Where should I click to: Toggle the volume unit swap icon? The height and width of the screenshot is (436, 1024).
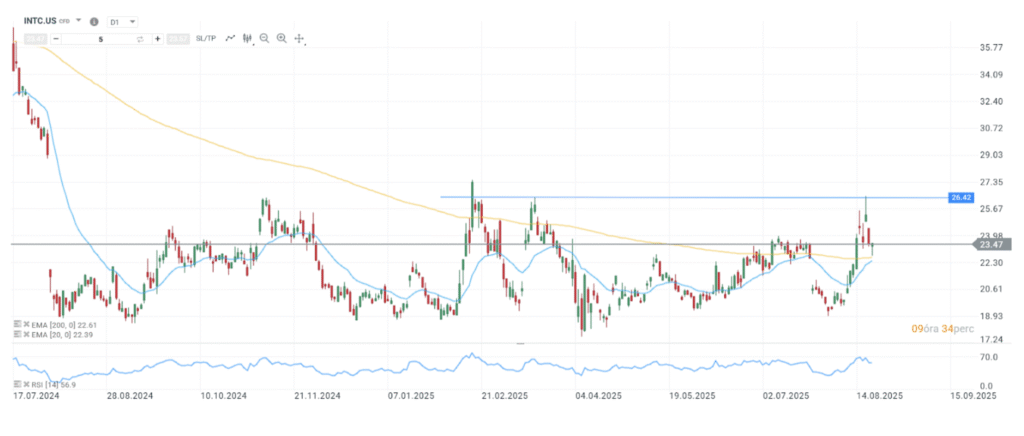click(x=140, y=38)
